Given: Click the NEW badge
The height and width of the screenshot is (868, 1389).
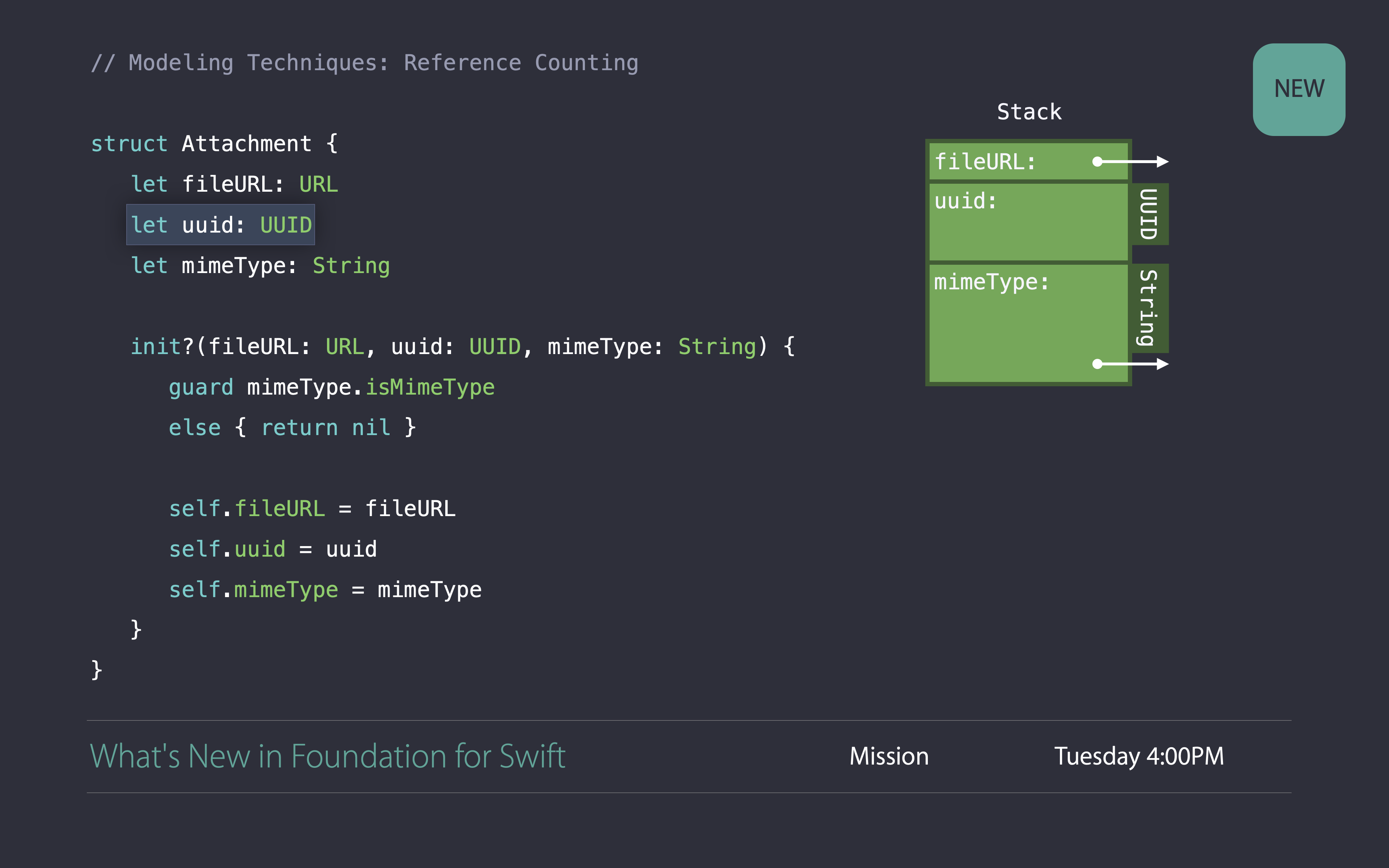Looking at the screenshot, I should click(x=1298, y=90).
